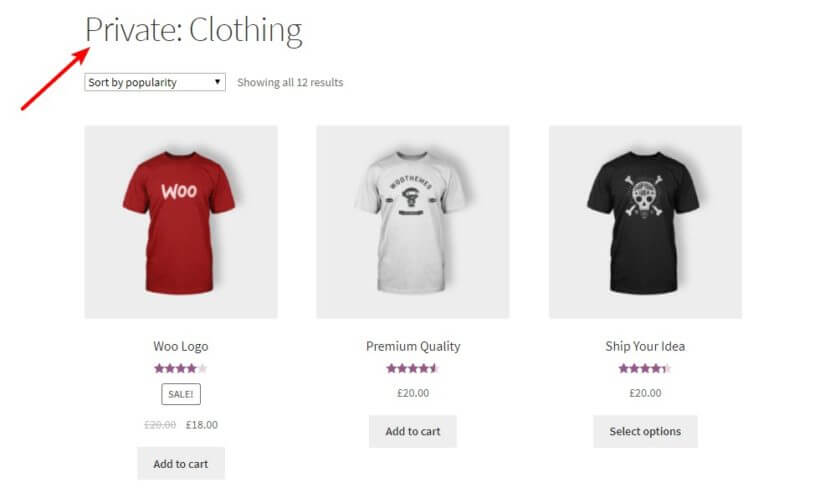Click the Showing all 12 results text
Viewport: 820px width, 498px height.
(x=290, y=82)
